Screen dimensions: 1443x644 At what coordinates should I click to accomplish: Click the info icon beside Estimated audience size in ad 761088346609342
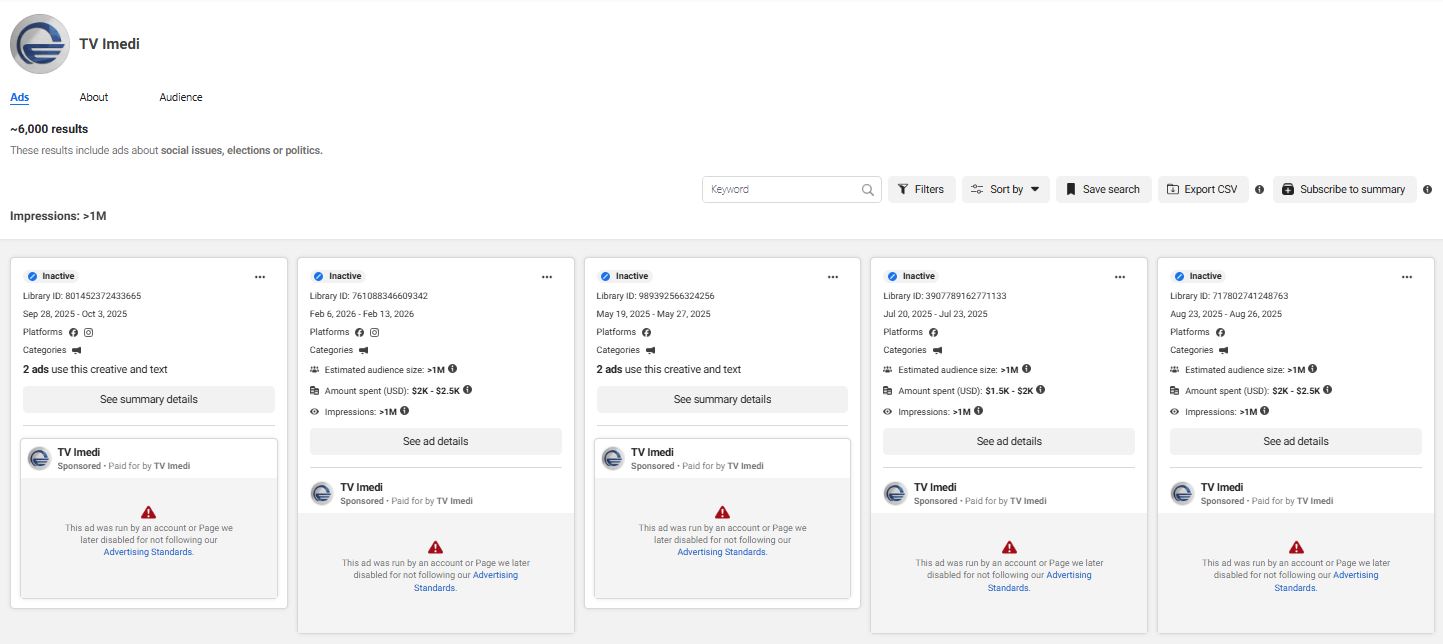(x=453, y=369)
